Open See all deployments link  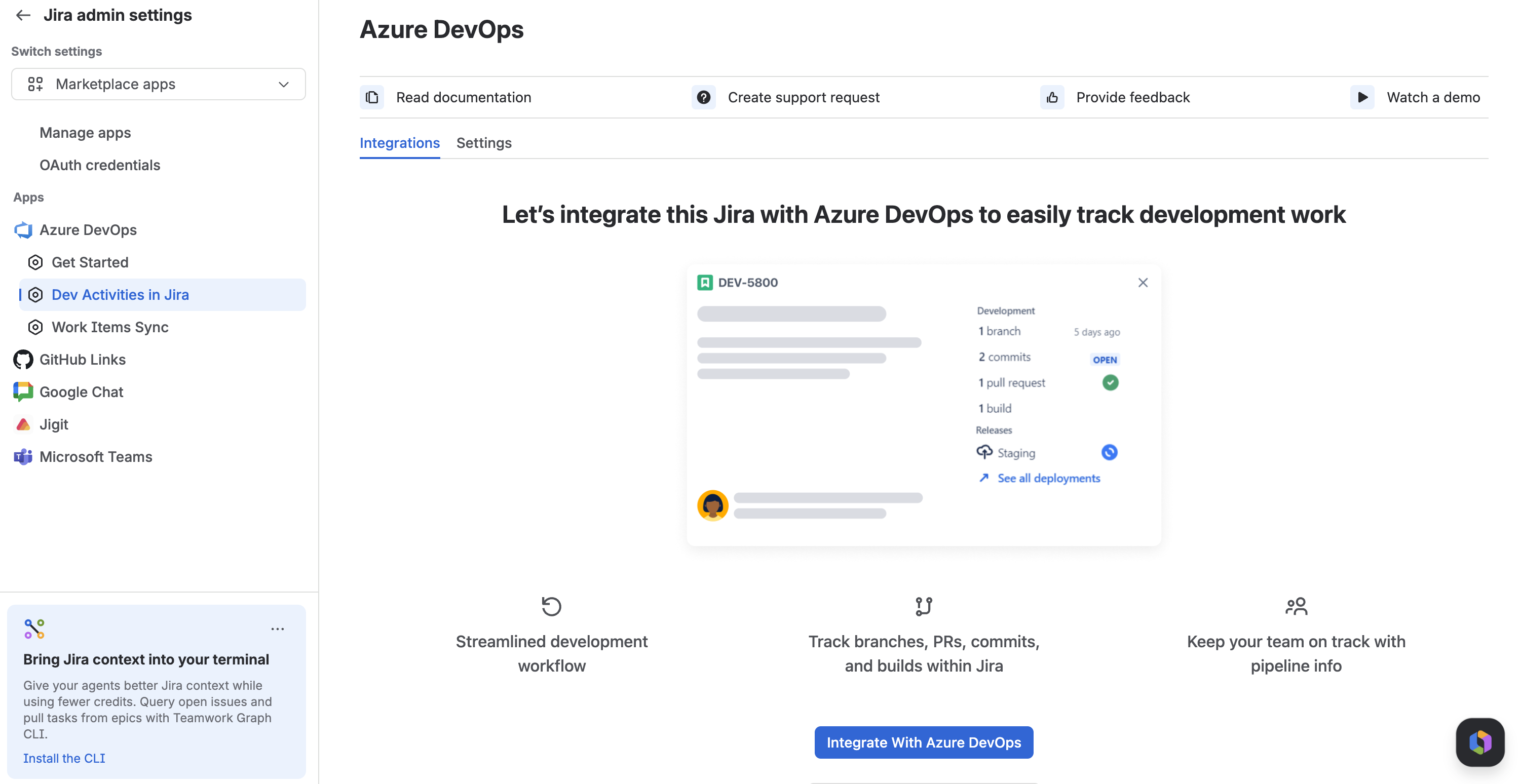coord(1048,479)
